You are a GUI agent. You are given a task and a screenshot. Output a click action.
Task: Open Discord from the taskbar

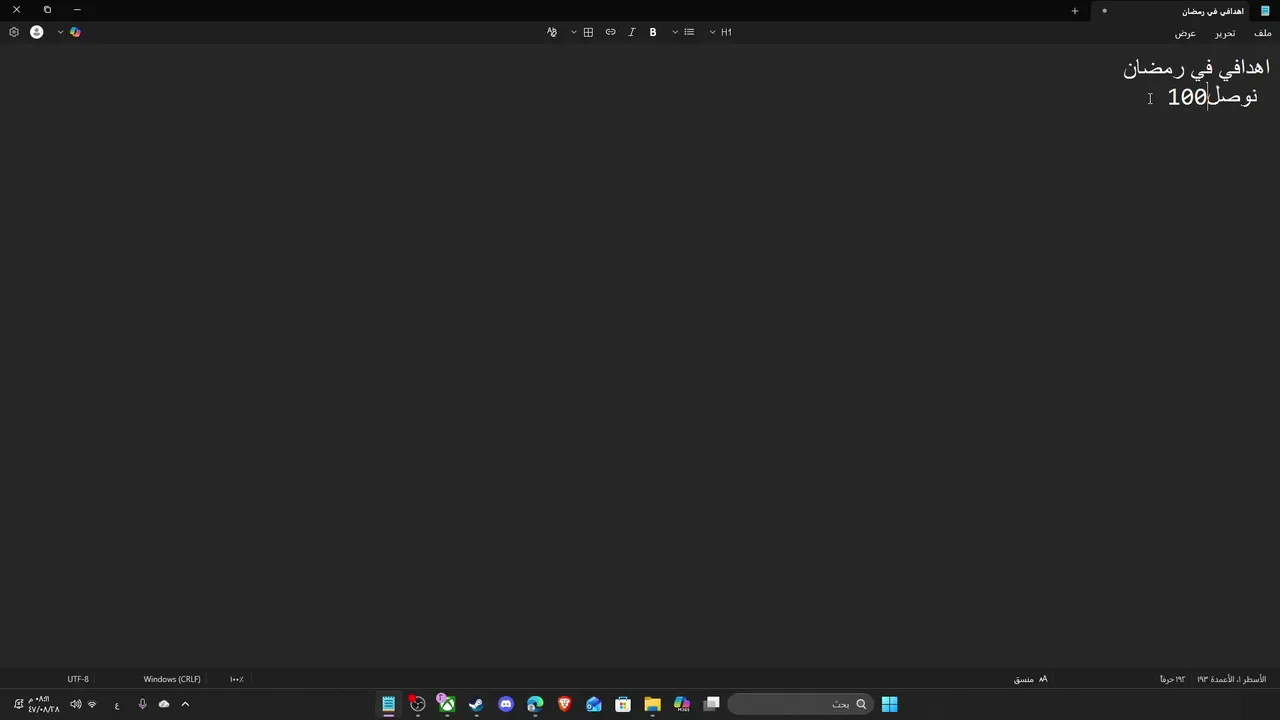[506, 704]
